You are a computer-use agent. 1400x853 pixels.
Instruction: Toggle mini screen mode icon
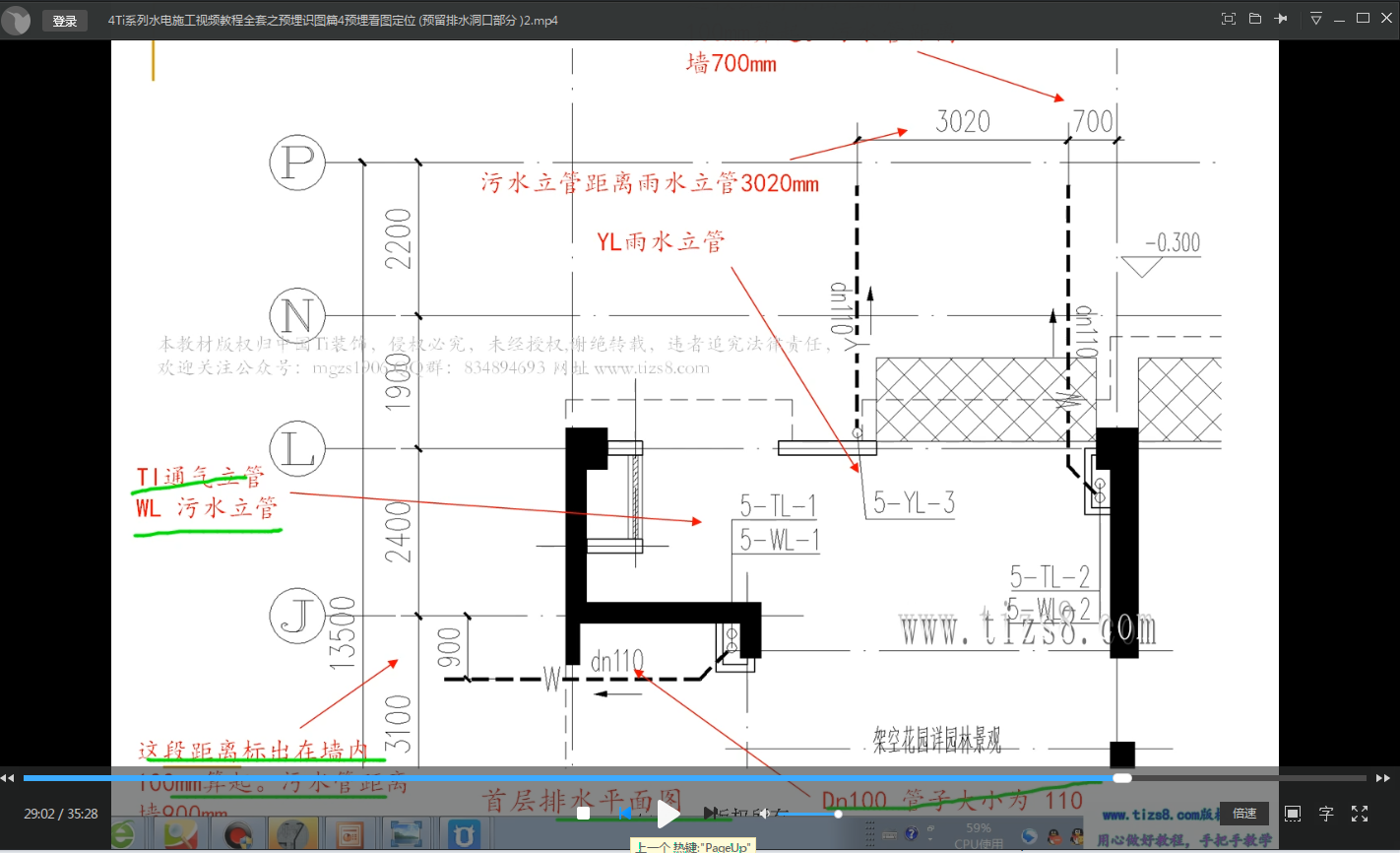click(1229, 19)
